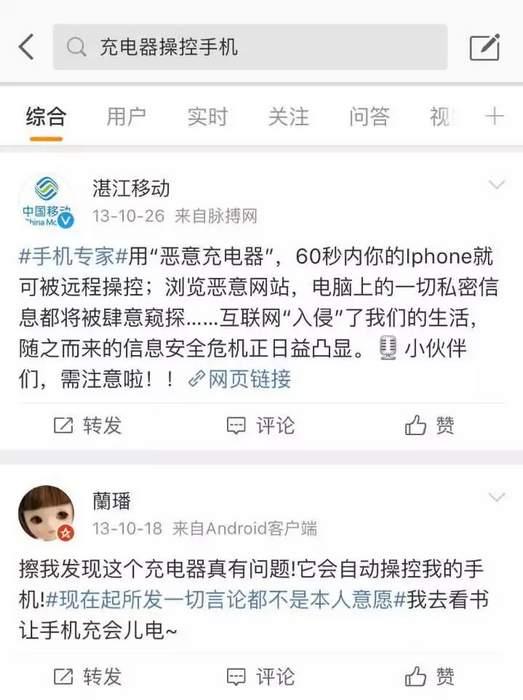Image resolution: width=523 pixels, height=700 pixels.
Task: Focus the search field with 充电器操控手机
Action: [250, 47]
